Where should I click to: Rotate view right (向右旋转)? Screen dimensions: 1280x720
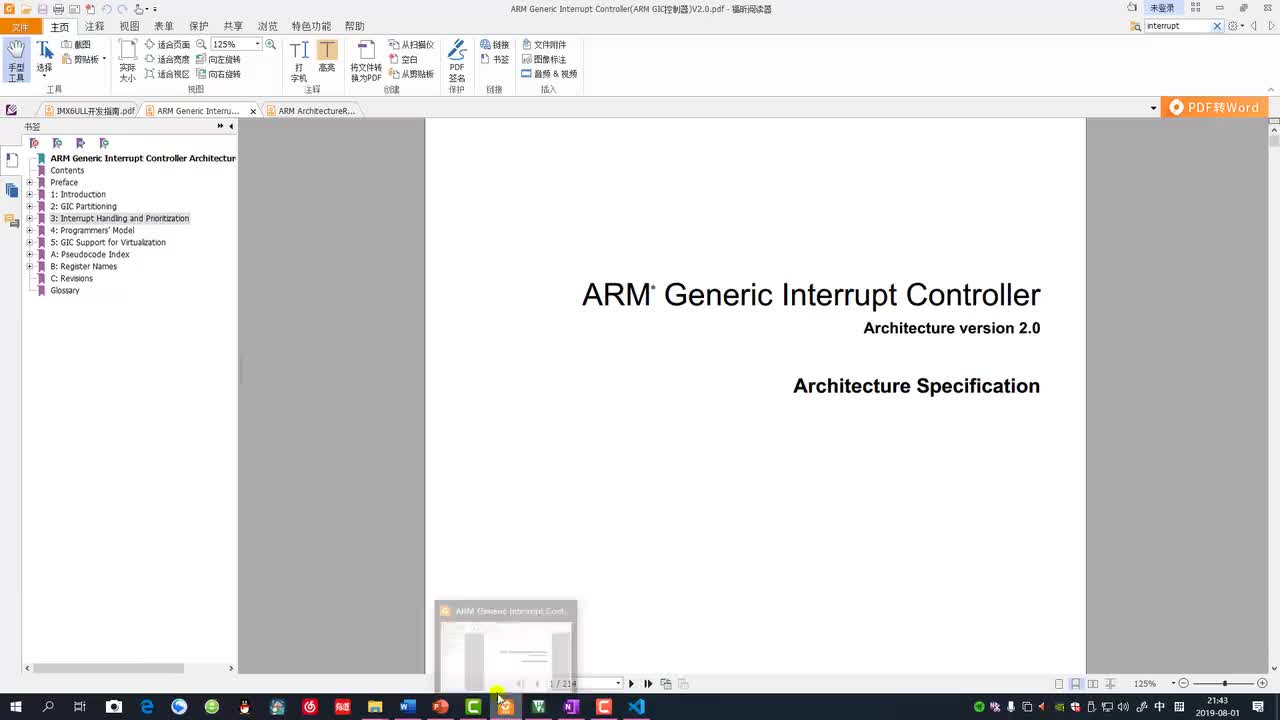[218, 74]
